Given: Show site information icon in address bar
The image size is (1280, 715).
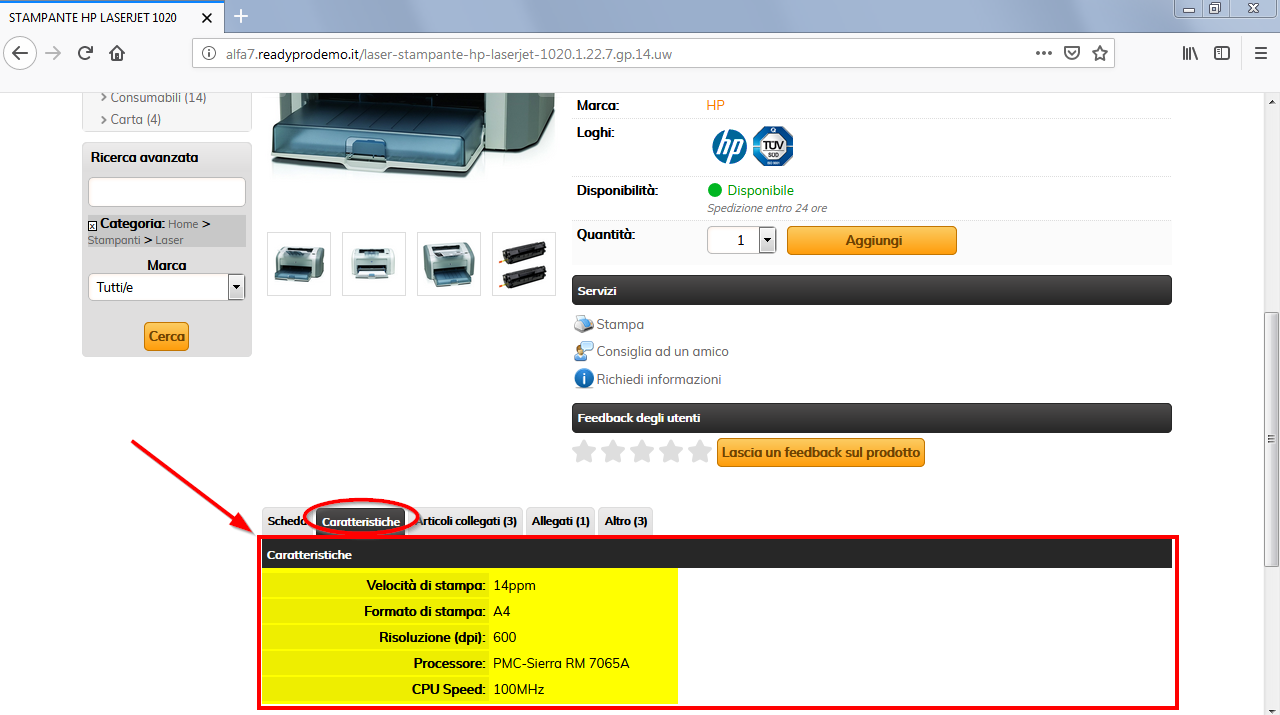Looking at the screenshot, I should click(x=208, y=54).
